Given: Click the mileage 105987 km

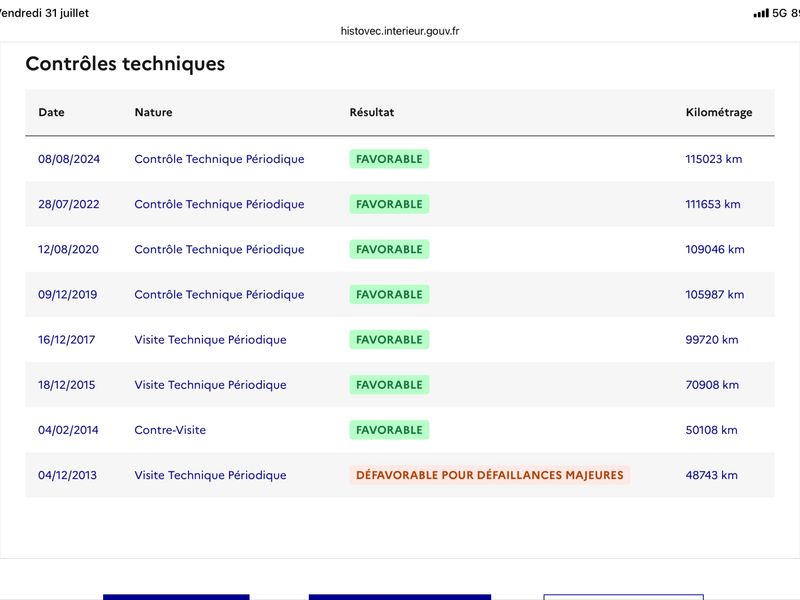Looking at the screenshot, I should (715, 294).
